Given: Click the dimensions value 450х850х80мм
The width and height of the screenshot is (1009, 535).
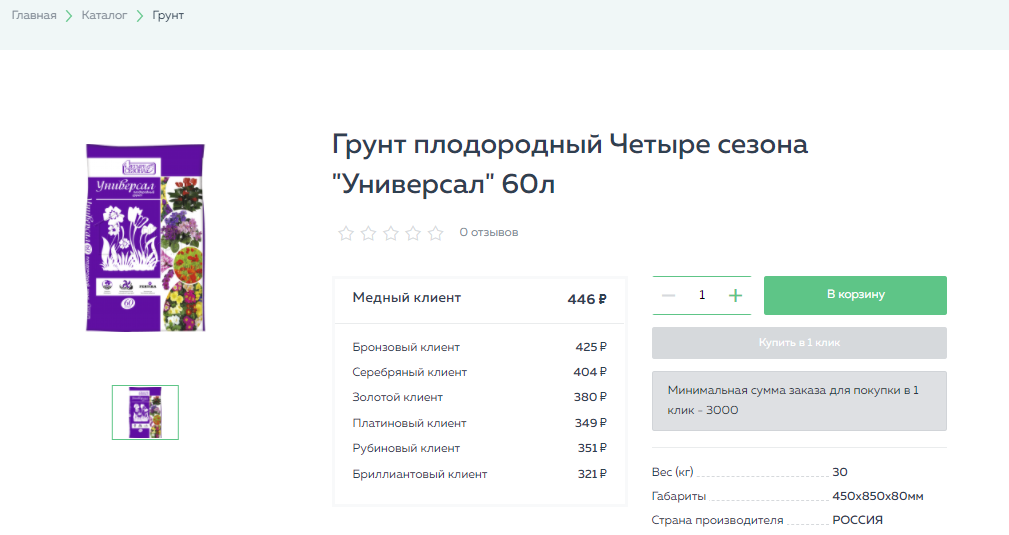Looking at the screenshot, I should (878, 496).
